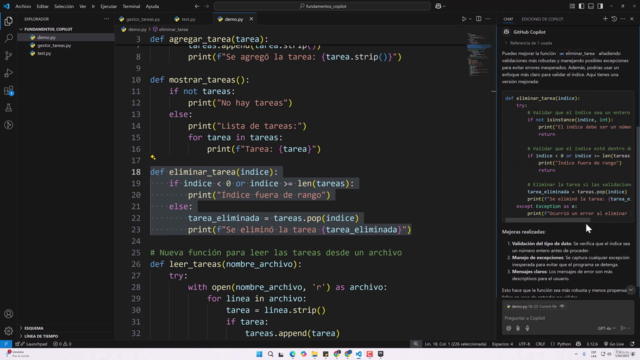Close the demo.py editor tab
640x360 pixels.
tap(251, 19)
